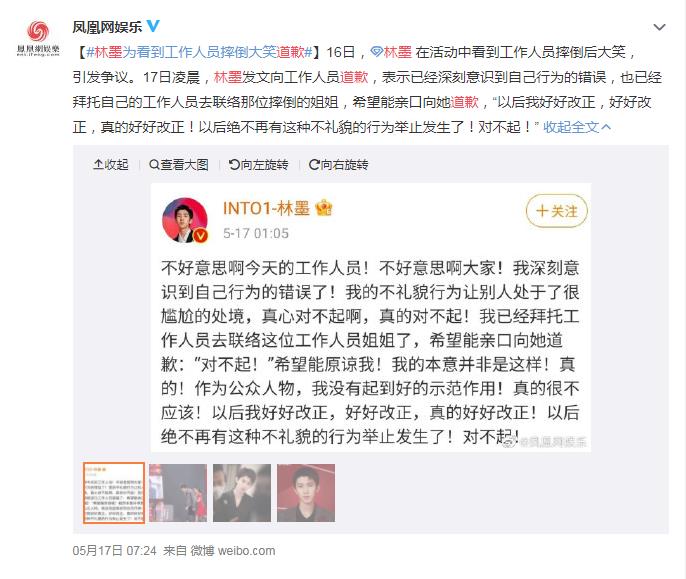Collapse the image viewer with 收起

coord(111,165)
